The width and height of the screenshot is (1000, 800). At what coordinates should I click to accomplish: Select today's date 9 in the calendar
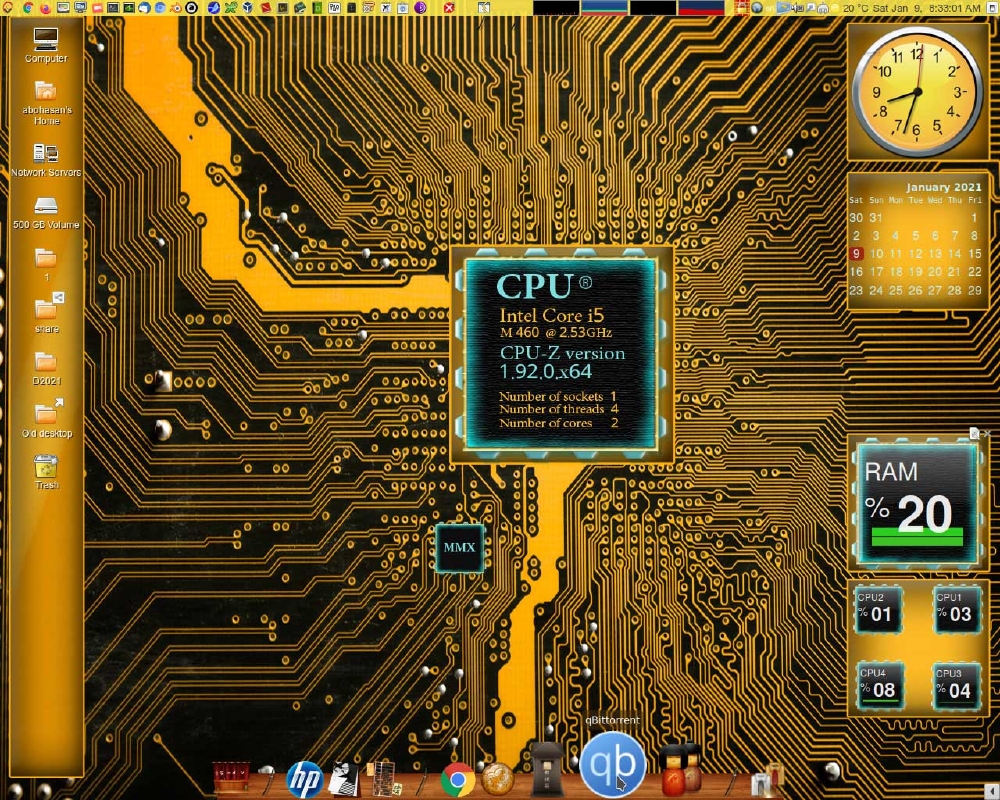tap(856, 253)
